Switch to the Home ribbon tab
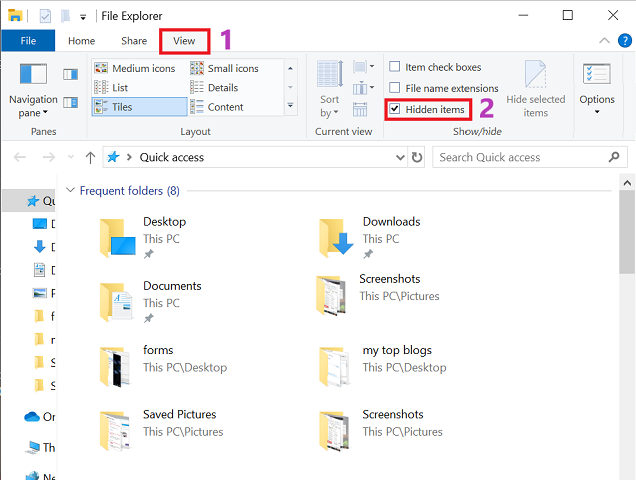The image size is (636, 480). pos(82,41)
